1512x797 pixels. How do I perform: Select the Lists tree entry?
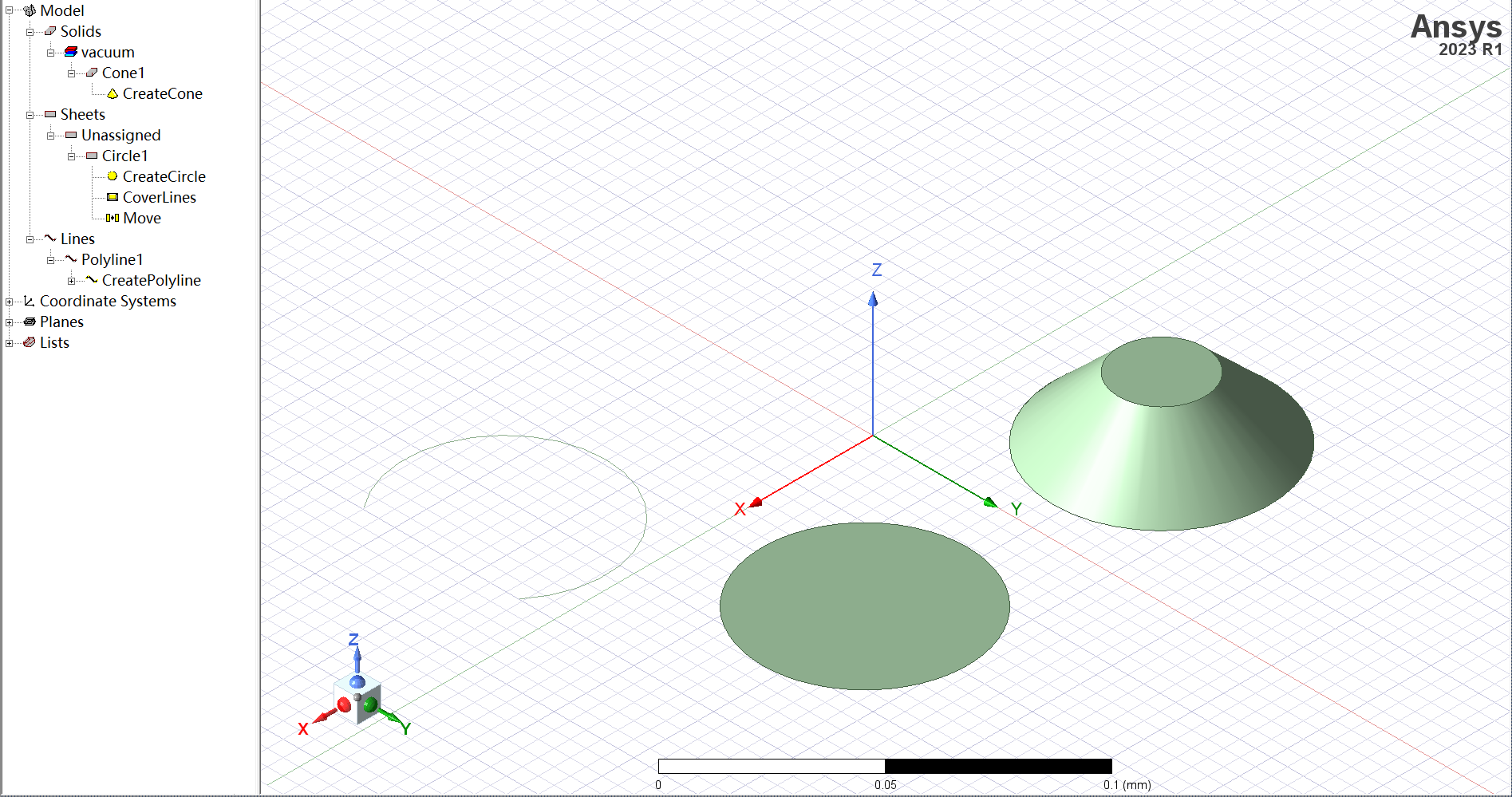pyautogui.click(x=54, y=342)
